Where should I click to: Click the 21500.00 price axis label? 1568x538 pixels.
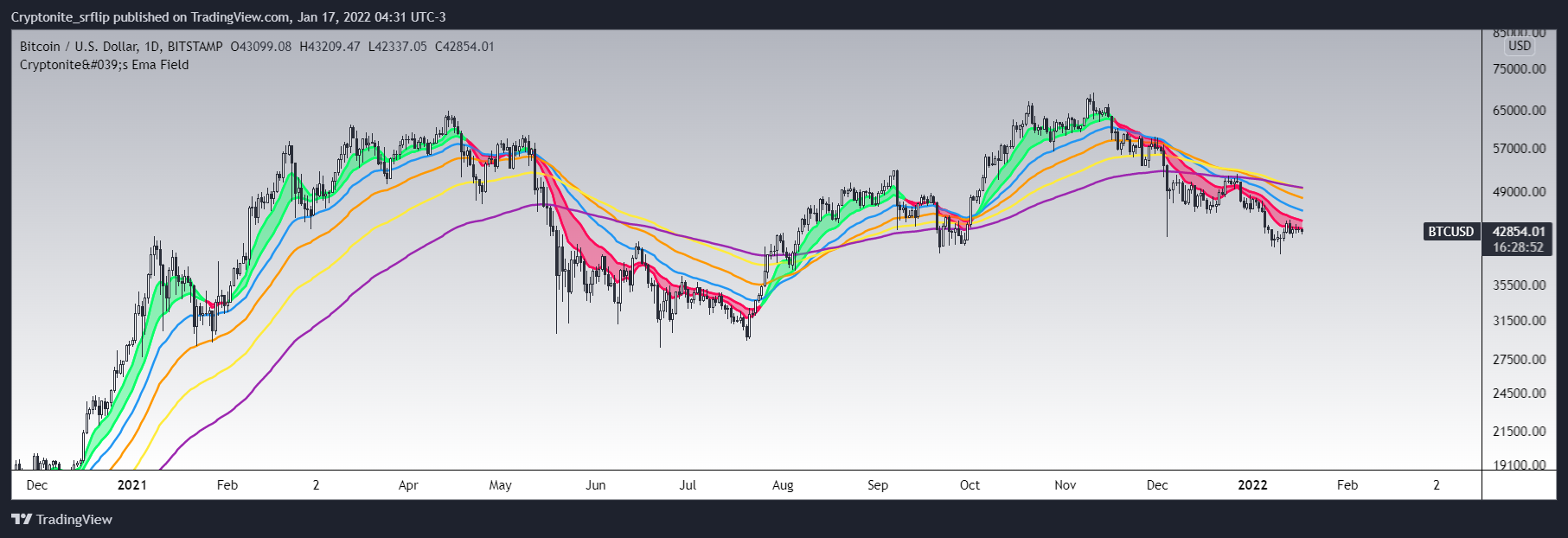point(1520,431)
